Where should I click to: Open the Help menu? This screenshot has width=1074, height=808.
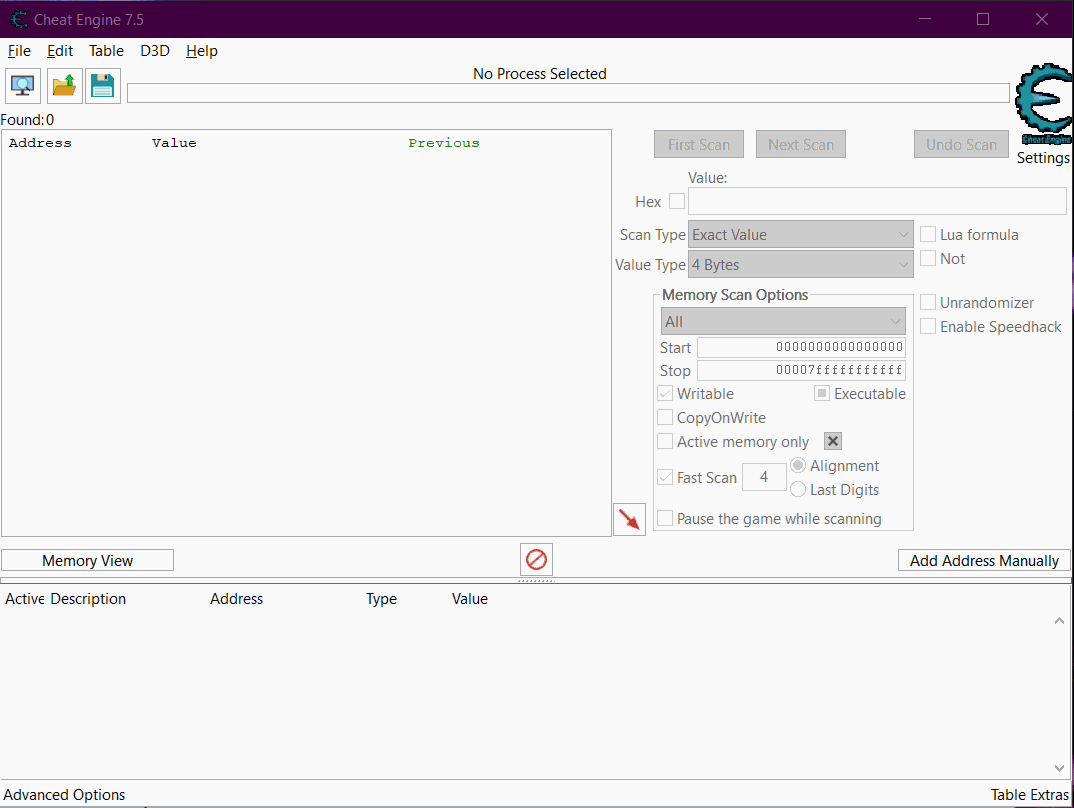coord(201,51)
